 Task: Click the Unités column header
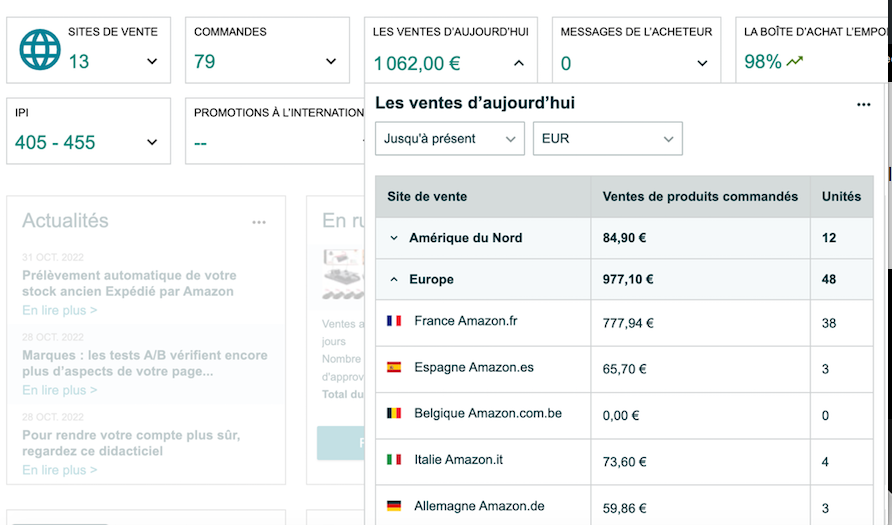[x=841, y=197]
